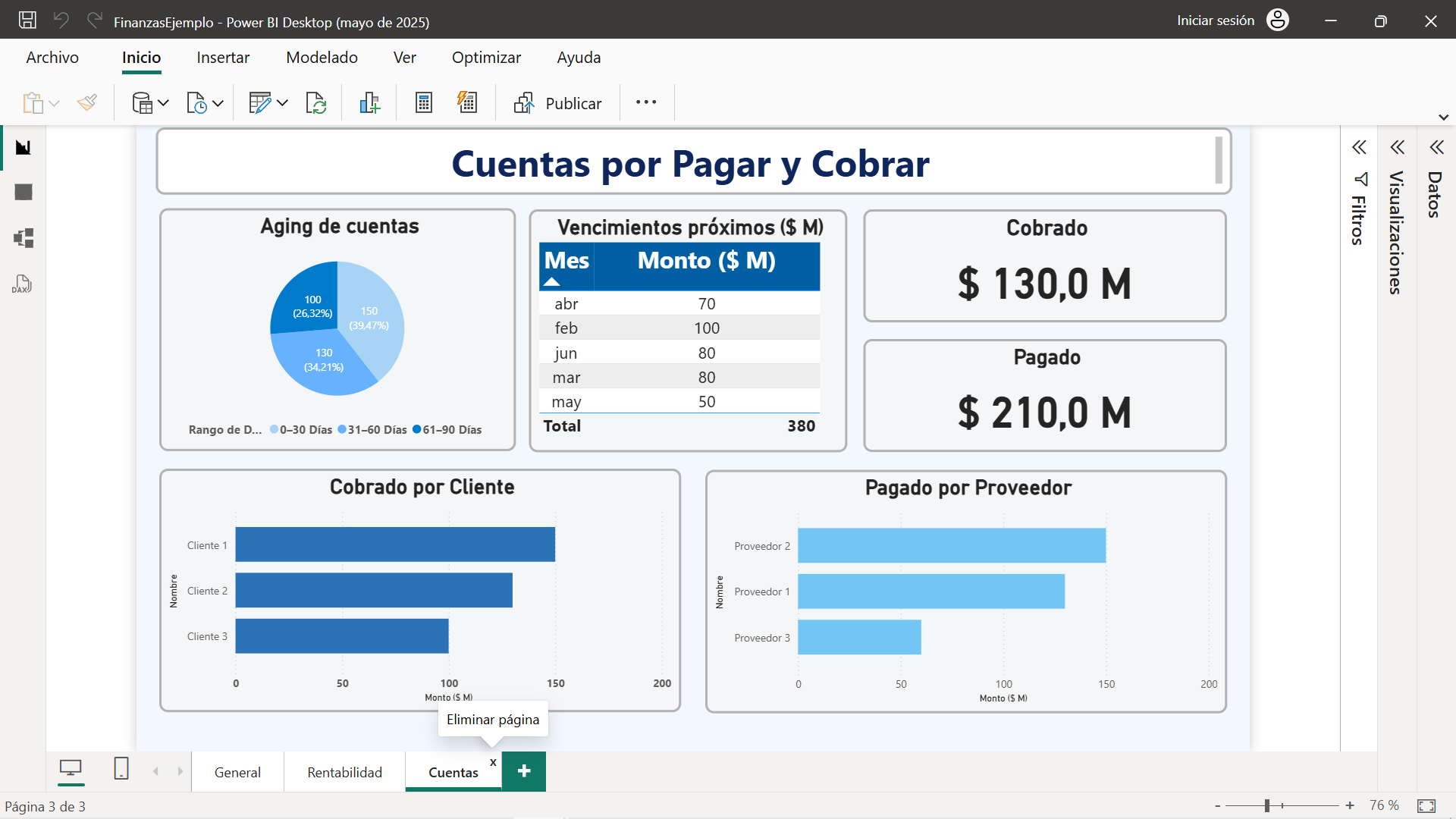Select the Insertar ribbon tab
Screen dimensions: 1456x819
click(x=223, y=58)
